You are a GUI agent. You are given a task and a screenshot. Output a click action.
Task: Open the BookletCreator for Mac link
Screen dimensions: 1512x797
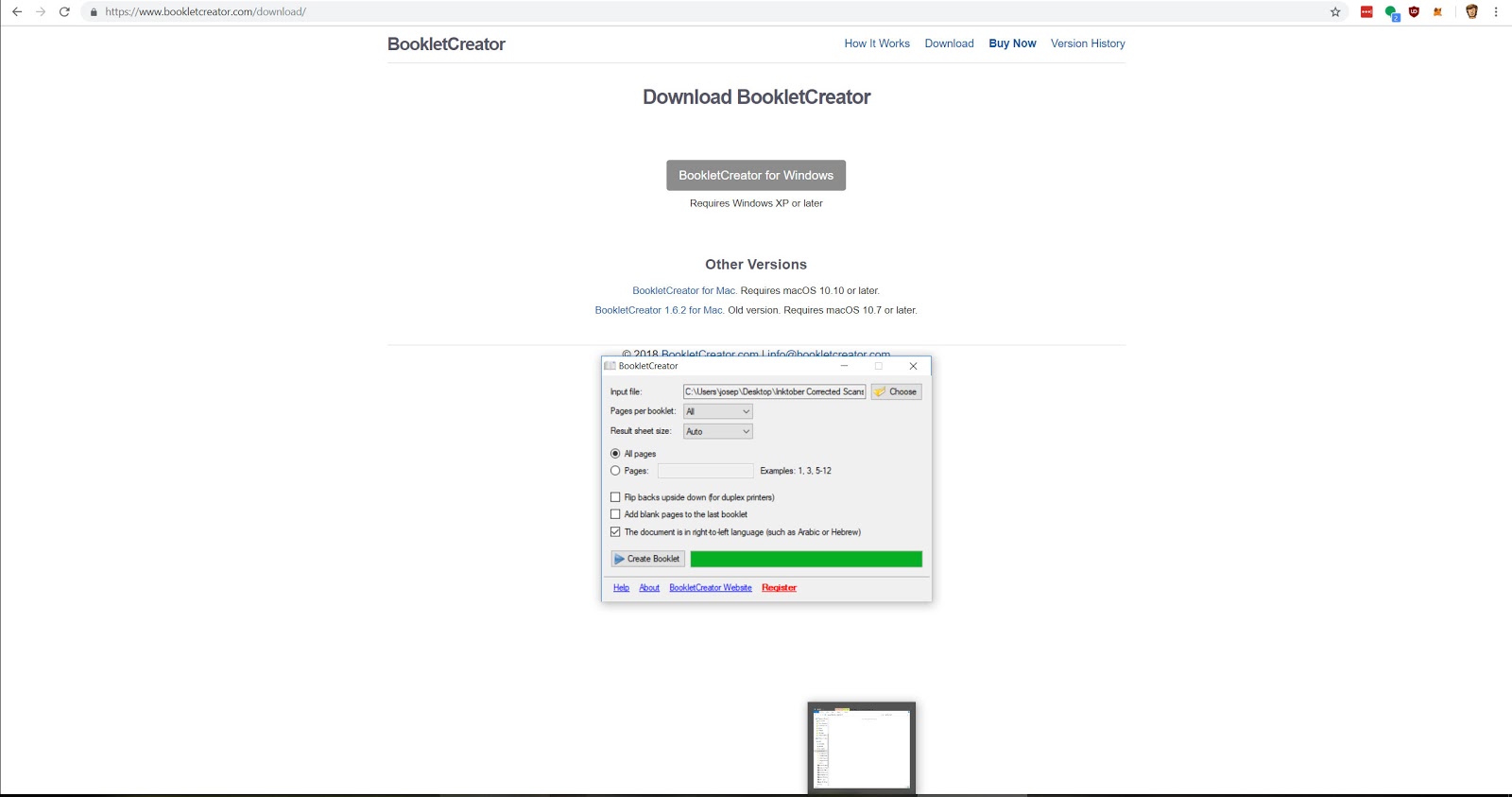[x=684, y=291]
